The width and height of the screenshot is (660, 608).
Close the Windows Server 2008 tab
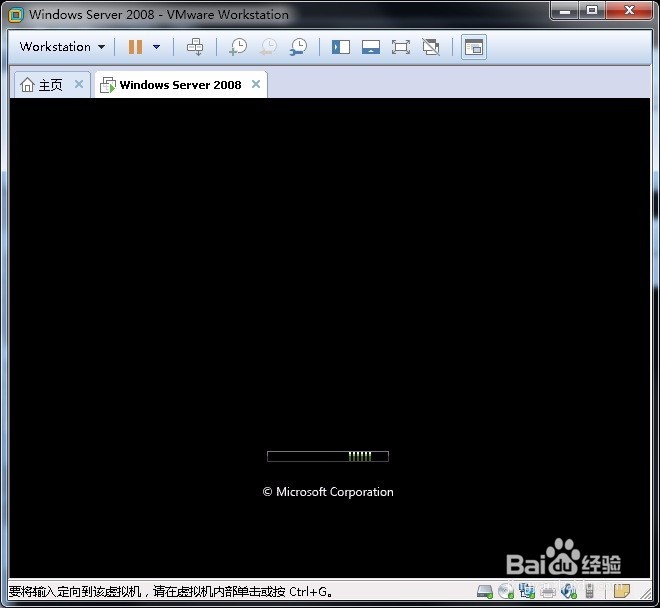255,84
